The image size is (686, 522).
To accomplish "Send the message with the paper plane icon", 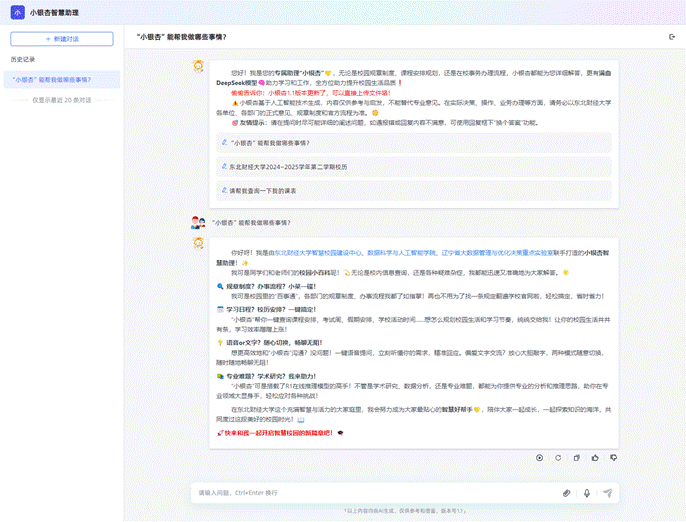I will (607, 493).
